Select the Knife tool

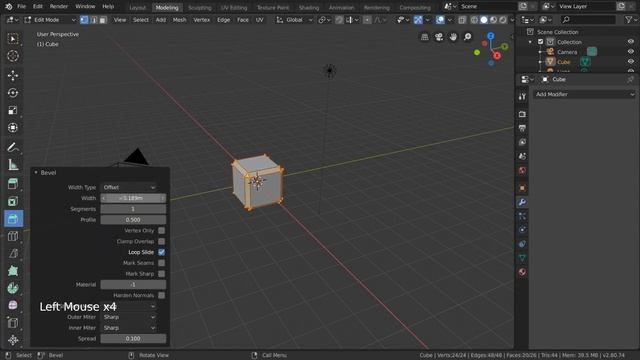[13, 253]
